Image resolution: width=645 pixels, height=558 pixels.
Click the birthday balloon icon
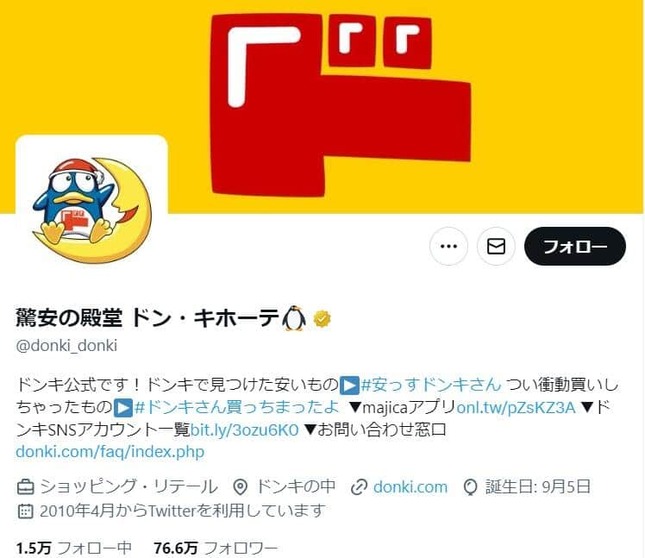(x=470, y=487)
